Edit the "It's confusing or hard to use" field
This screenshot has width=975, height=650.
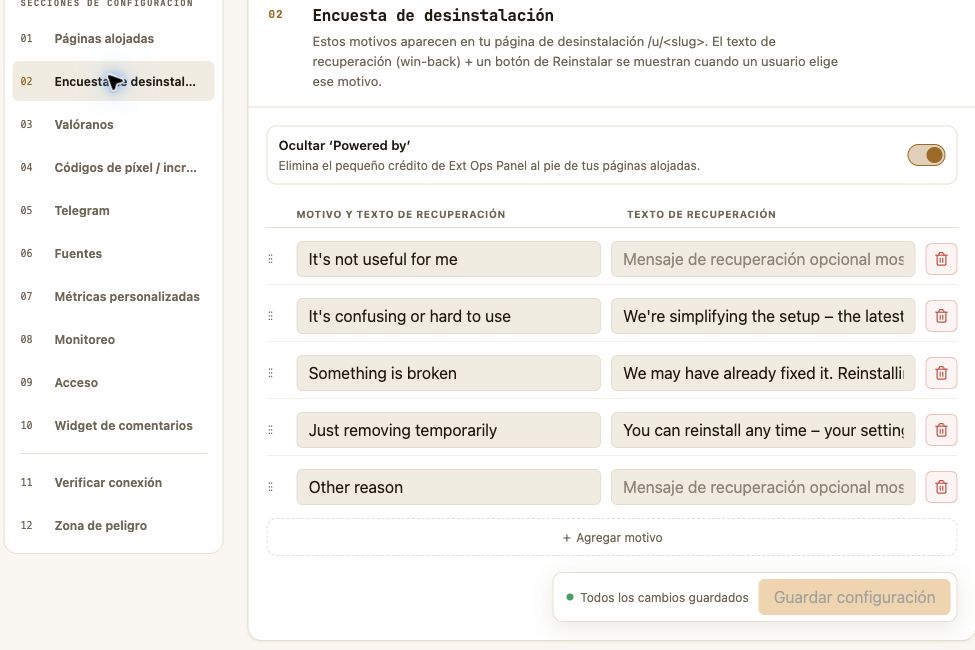click(x=448, y=316)
